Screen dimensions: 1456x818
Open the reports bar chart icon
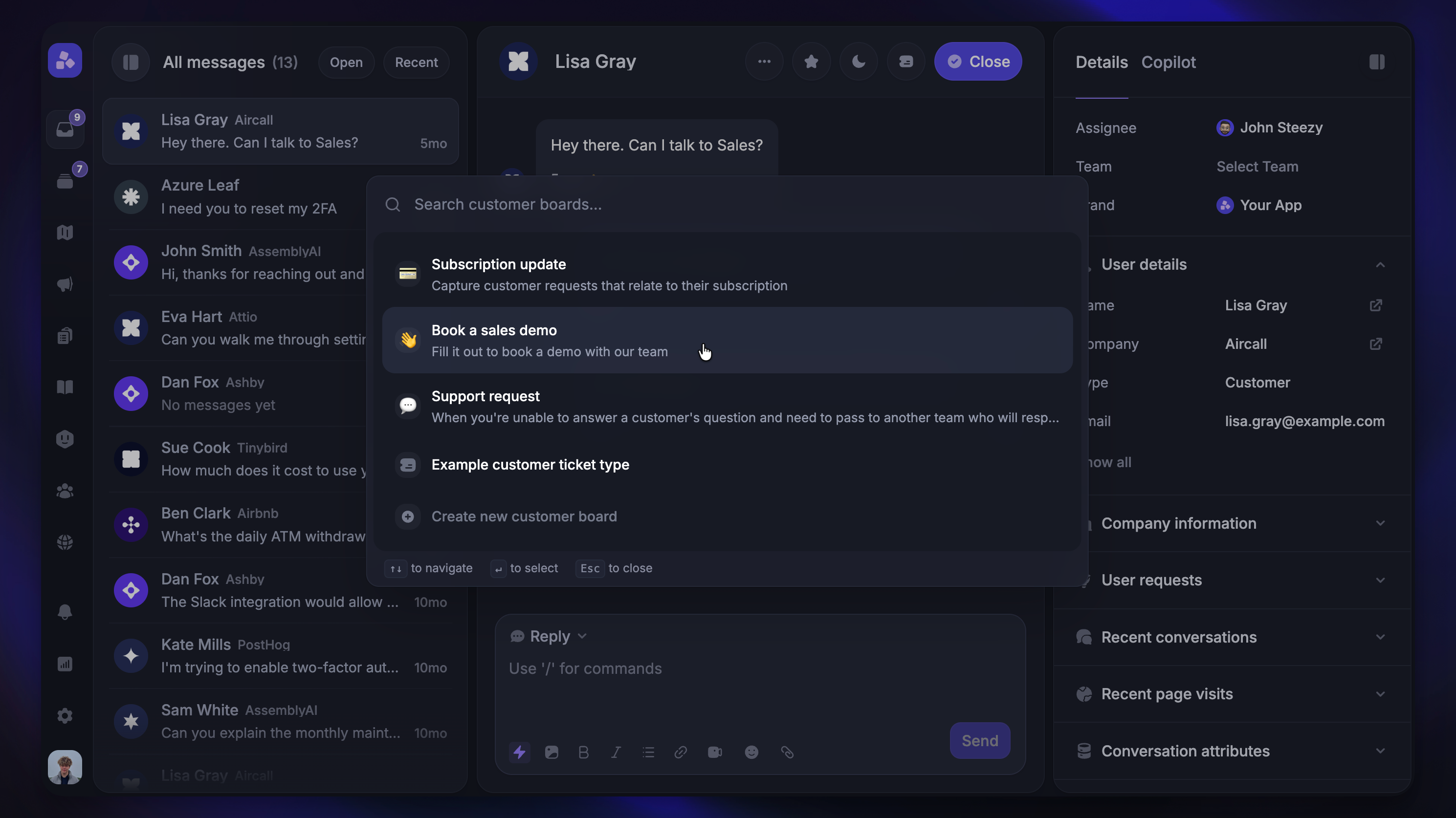point(65,664)
